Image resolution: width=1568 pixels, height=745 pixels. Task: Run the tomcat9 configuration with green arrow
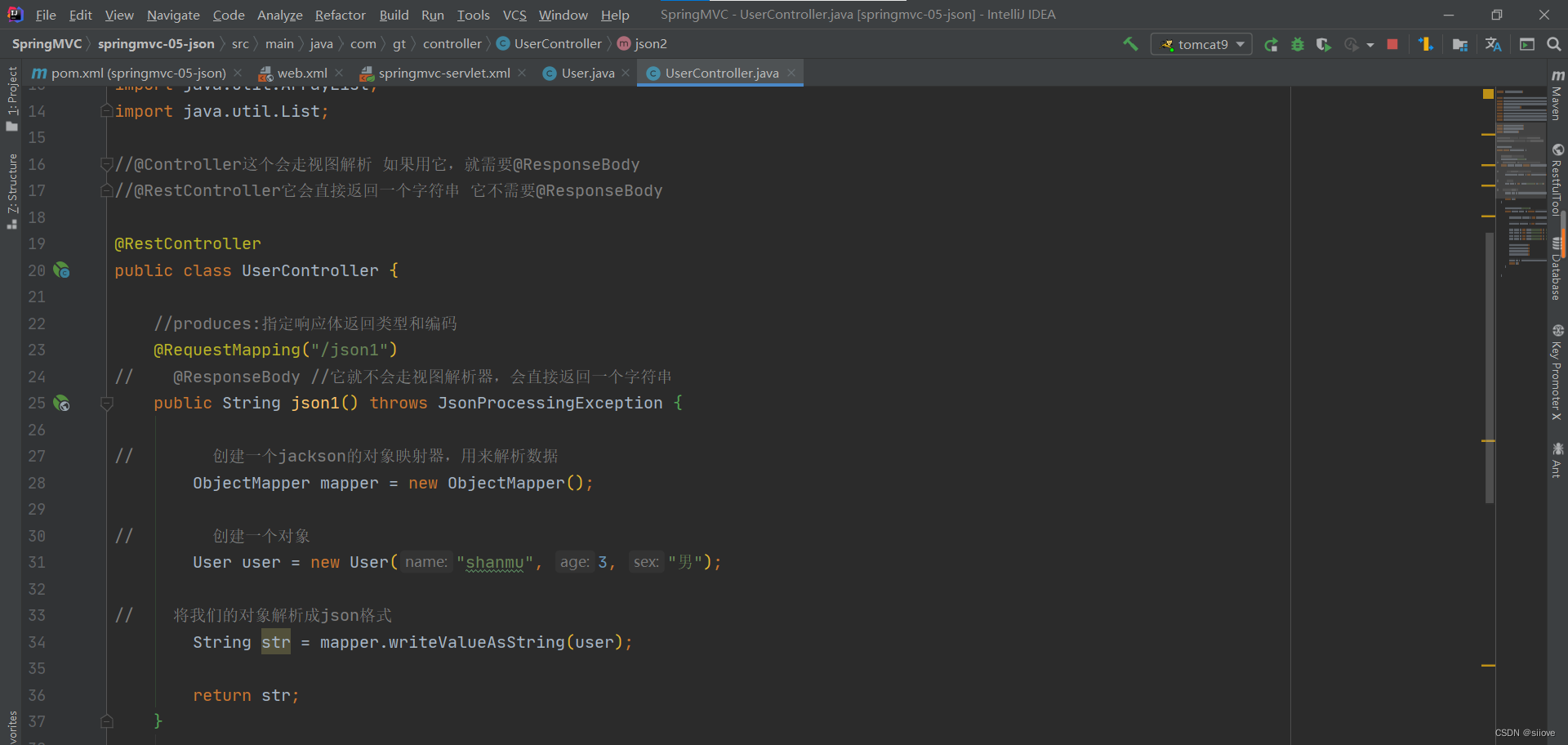pos(1271,43)
